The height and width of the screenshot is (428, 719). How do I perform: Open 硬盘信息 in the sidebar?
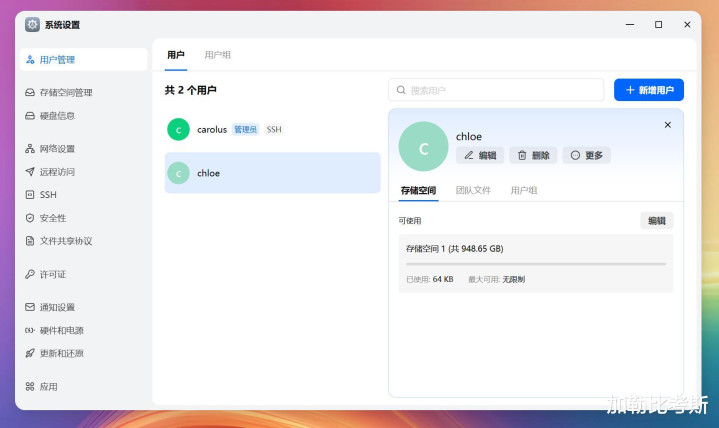50,116
